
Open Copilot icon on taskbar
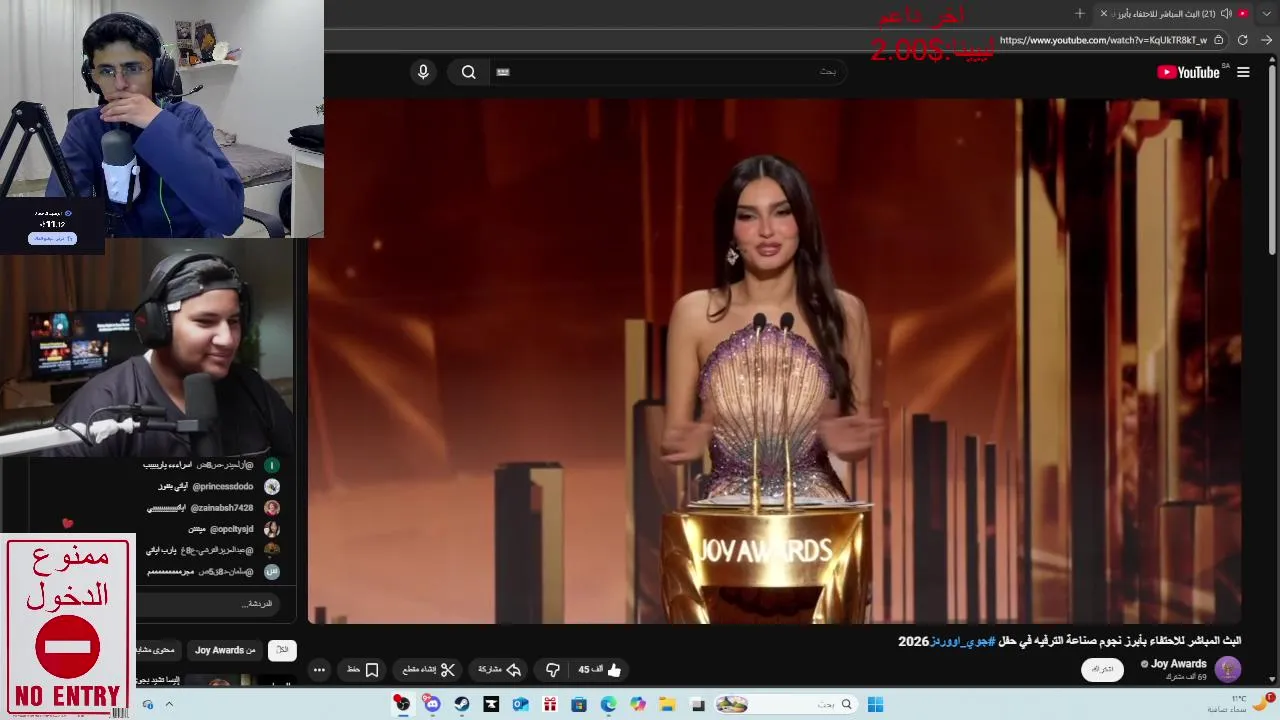pos(638,704)
